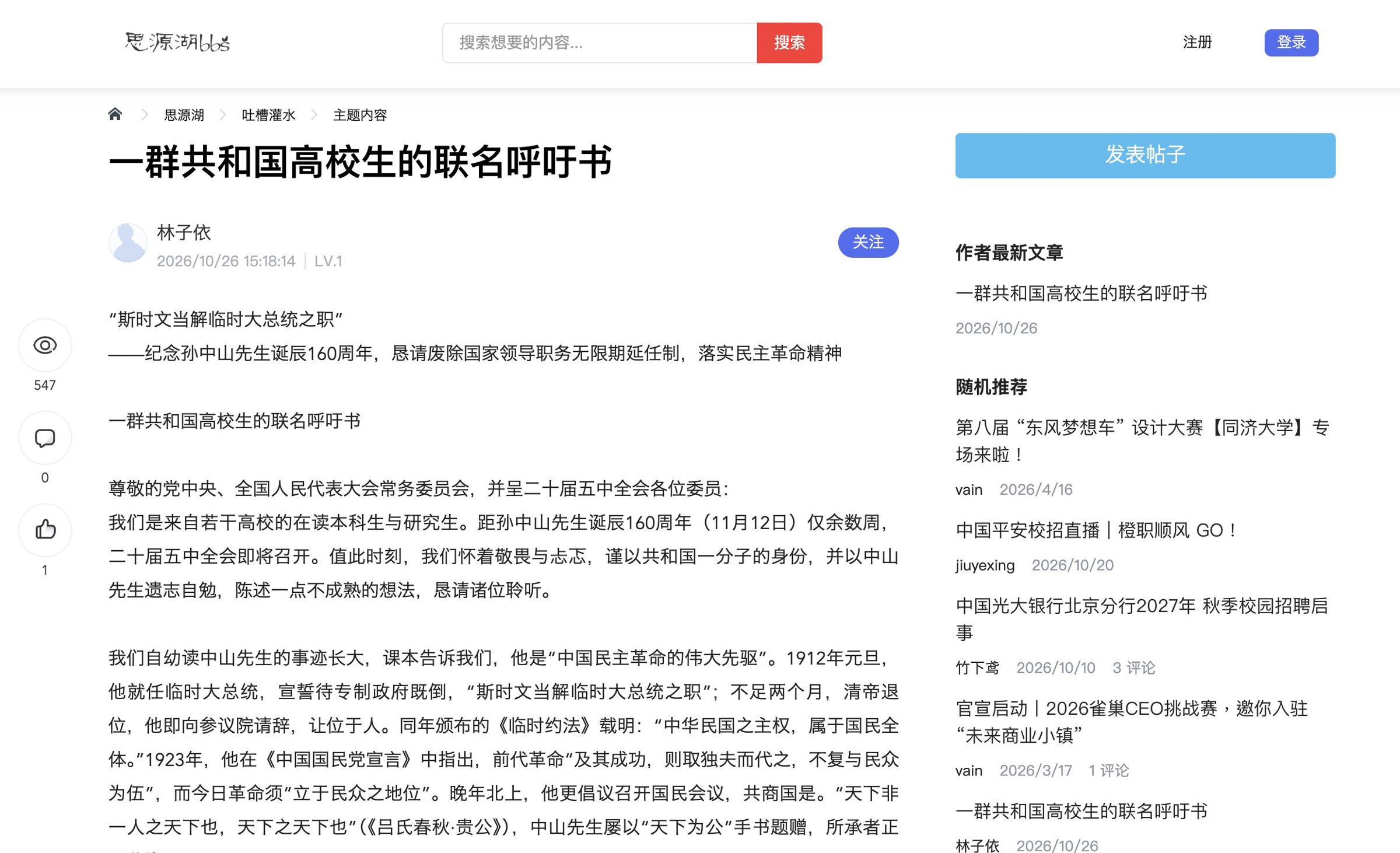Click the search input field
1400x853 pixels.
(600, 43)
